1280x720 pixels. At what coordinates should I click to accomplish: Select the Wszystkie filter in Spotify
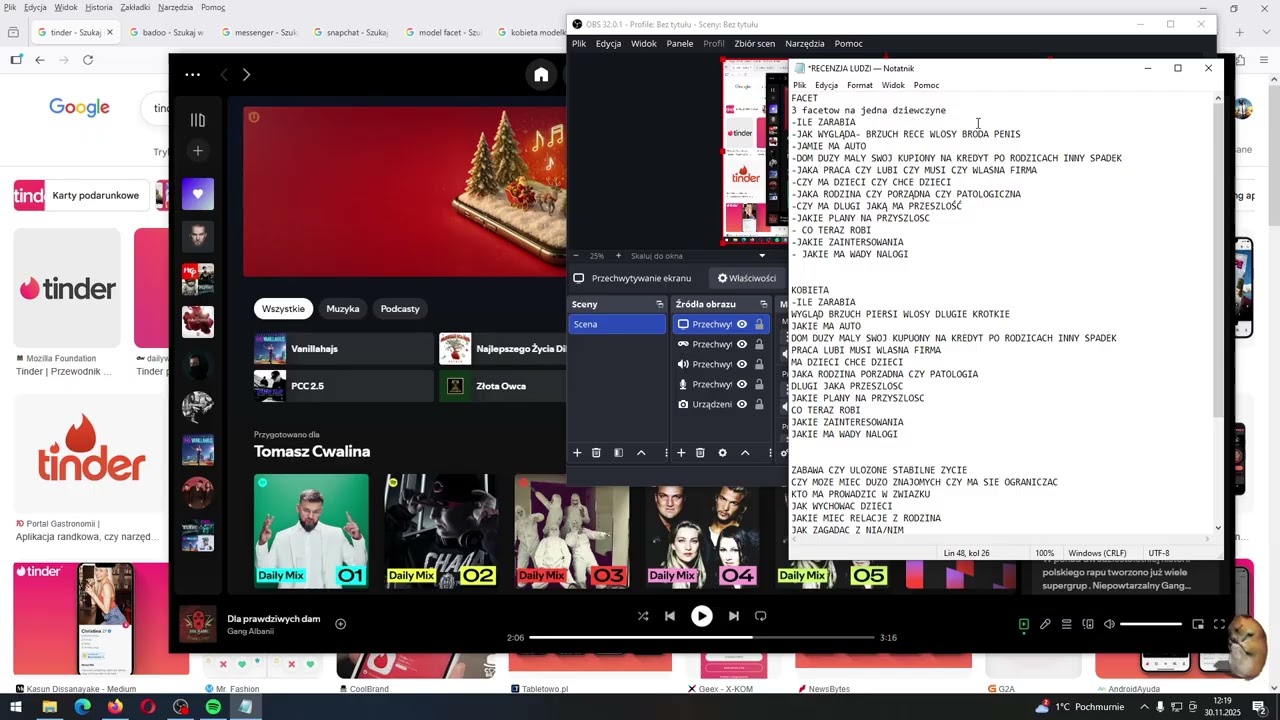coord(283,309)
